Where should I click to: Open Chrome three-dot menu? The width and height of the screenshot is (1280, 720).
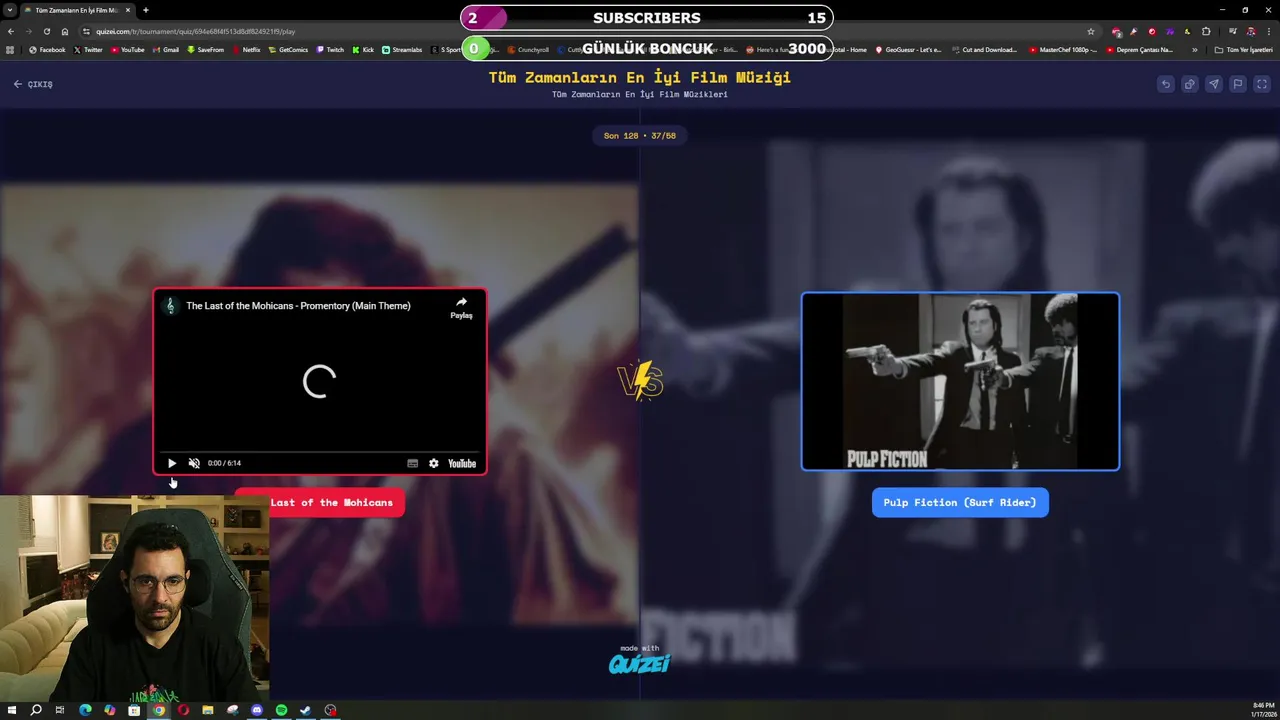(x=1268, y=31)
